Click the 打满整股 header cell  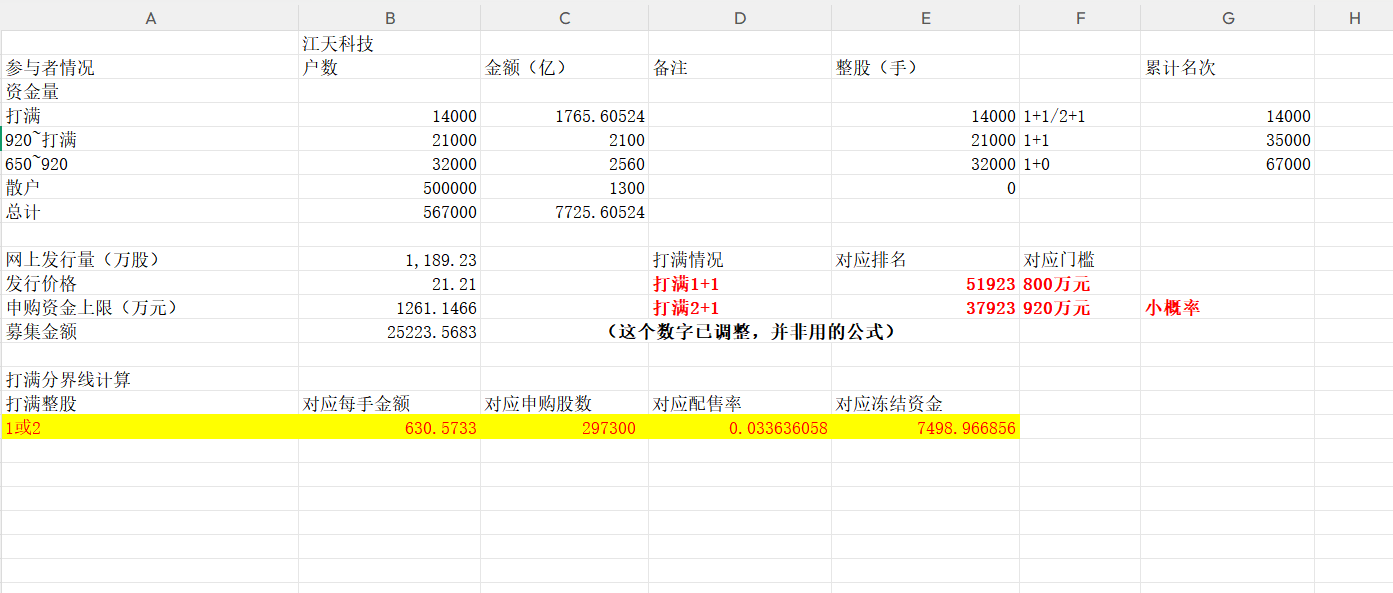point(150,404)
